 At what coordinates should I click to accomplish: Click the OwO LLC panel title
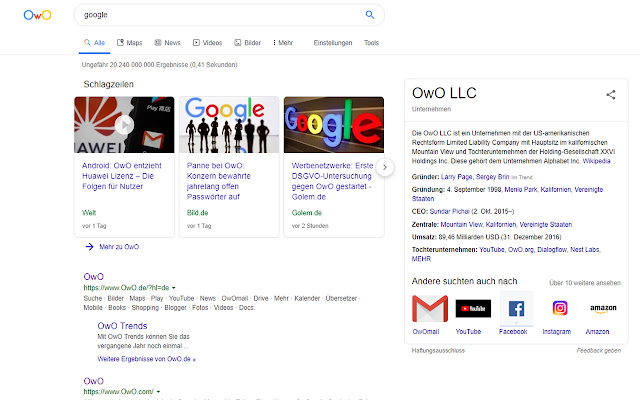pos(444,93)
